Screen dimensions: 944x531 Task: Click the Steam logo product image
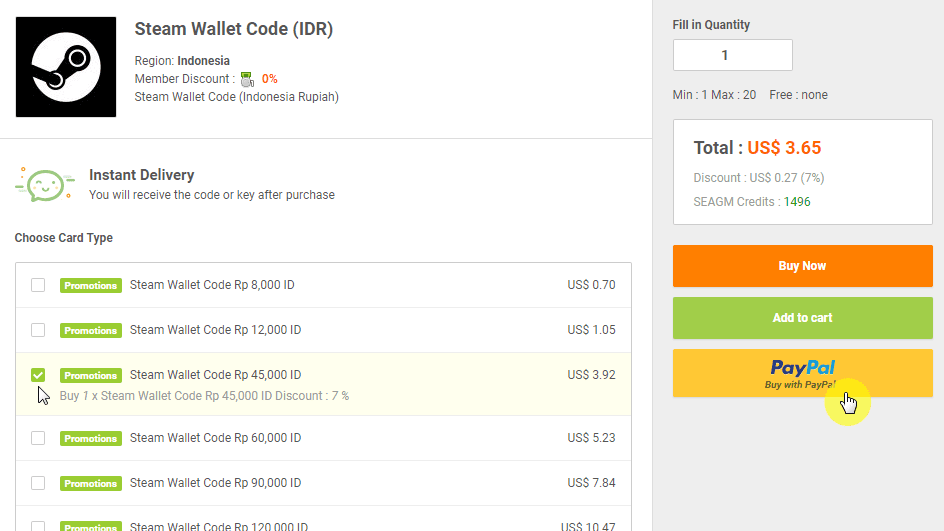66,67
